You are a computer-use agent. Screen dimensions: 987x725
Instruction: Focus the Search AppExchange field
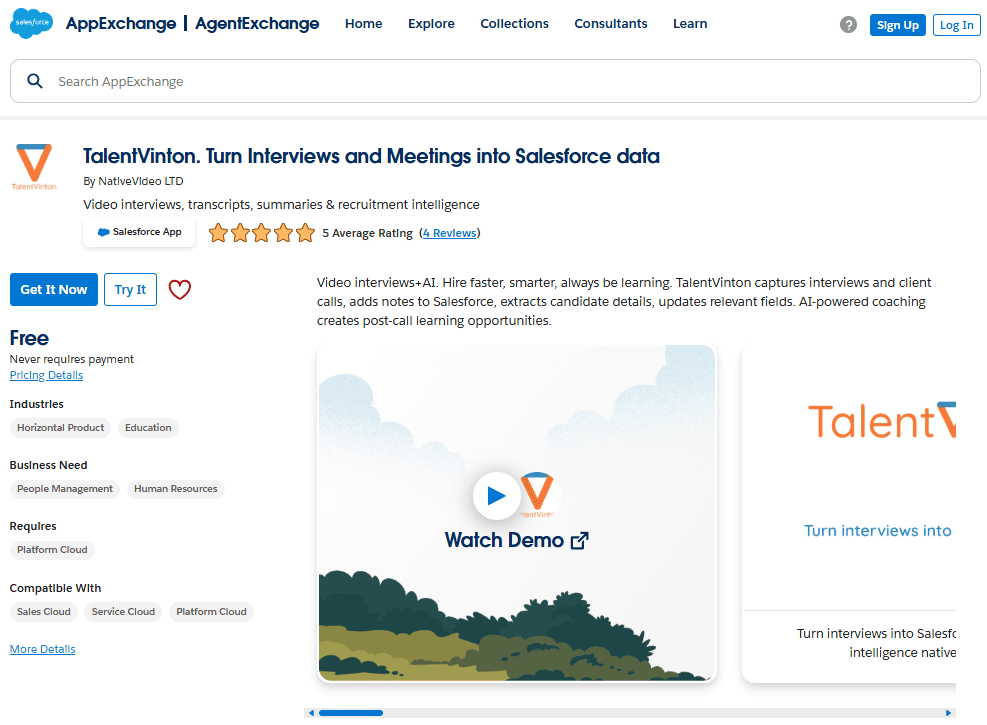tap(495, 81)
